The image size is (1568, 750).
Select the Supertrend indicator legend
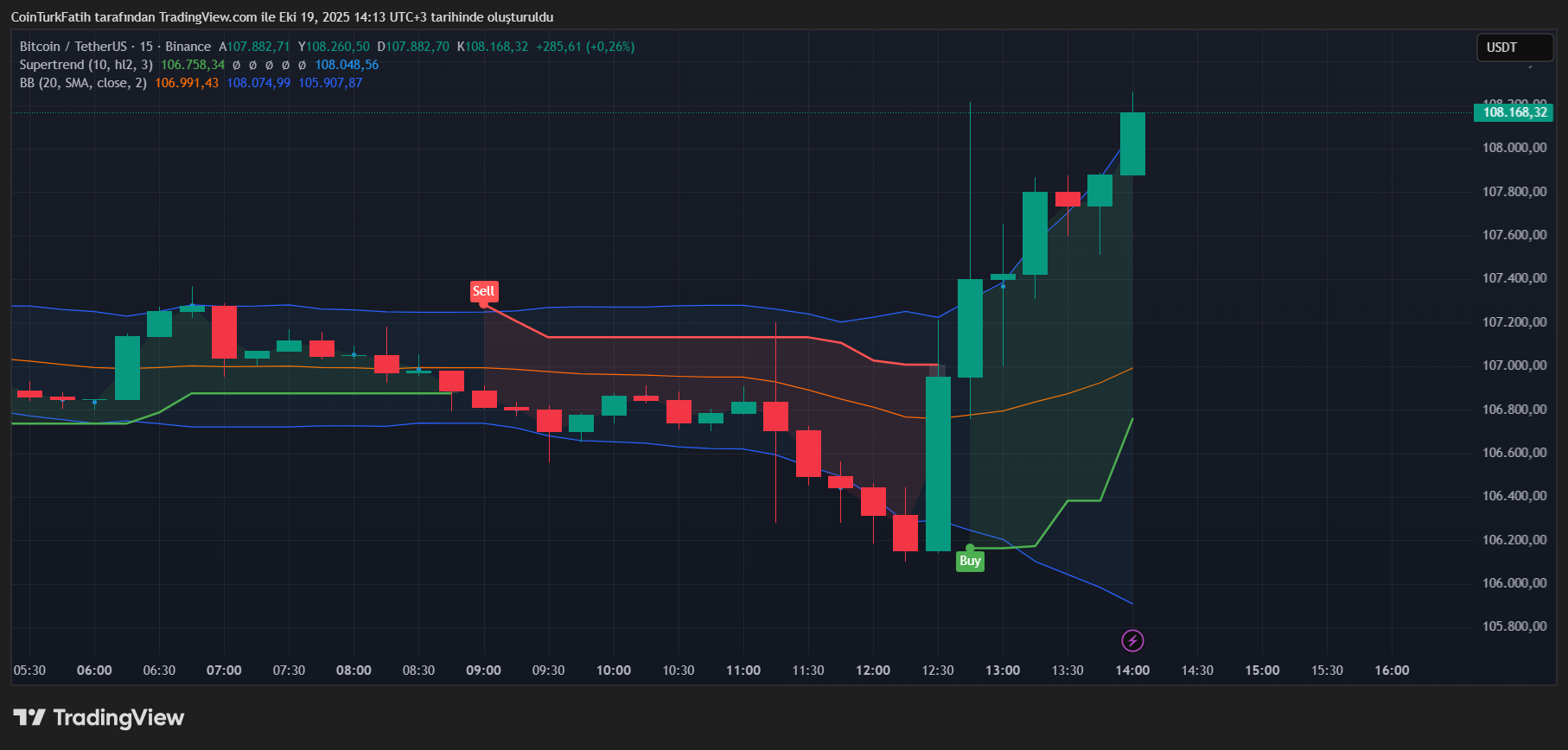(86, 65)
